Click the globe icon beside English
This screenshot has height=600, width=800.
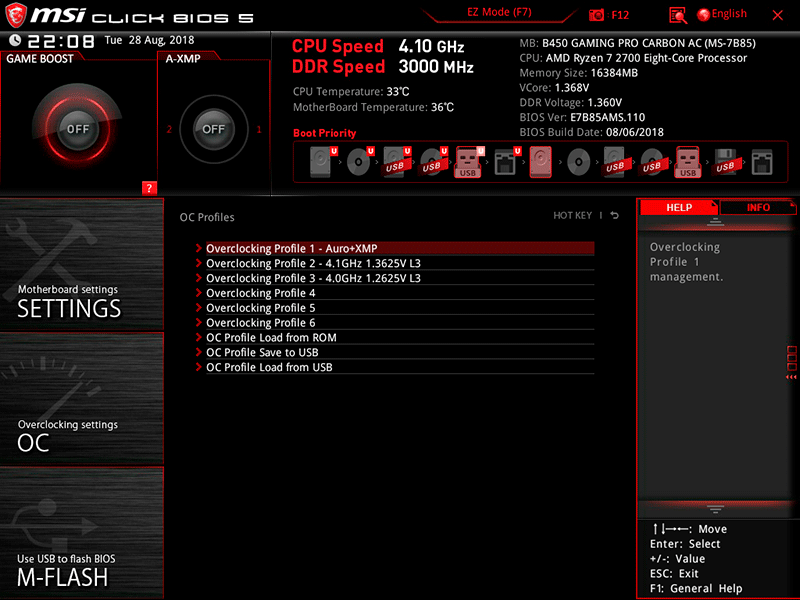coord(703,14)
